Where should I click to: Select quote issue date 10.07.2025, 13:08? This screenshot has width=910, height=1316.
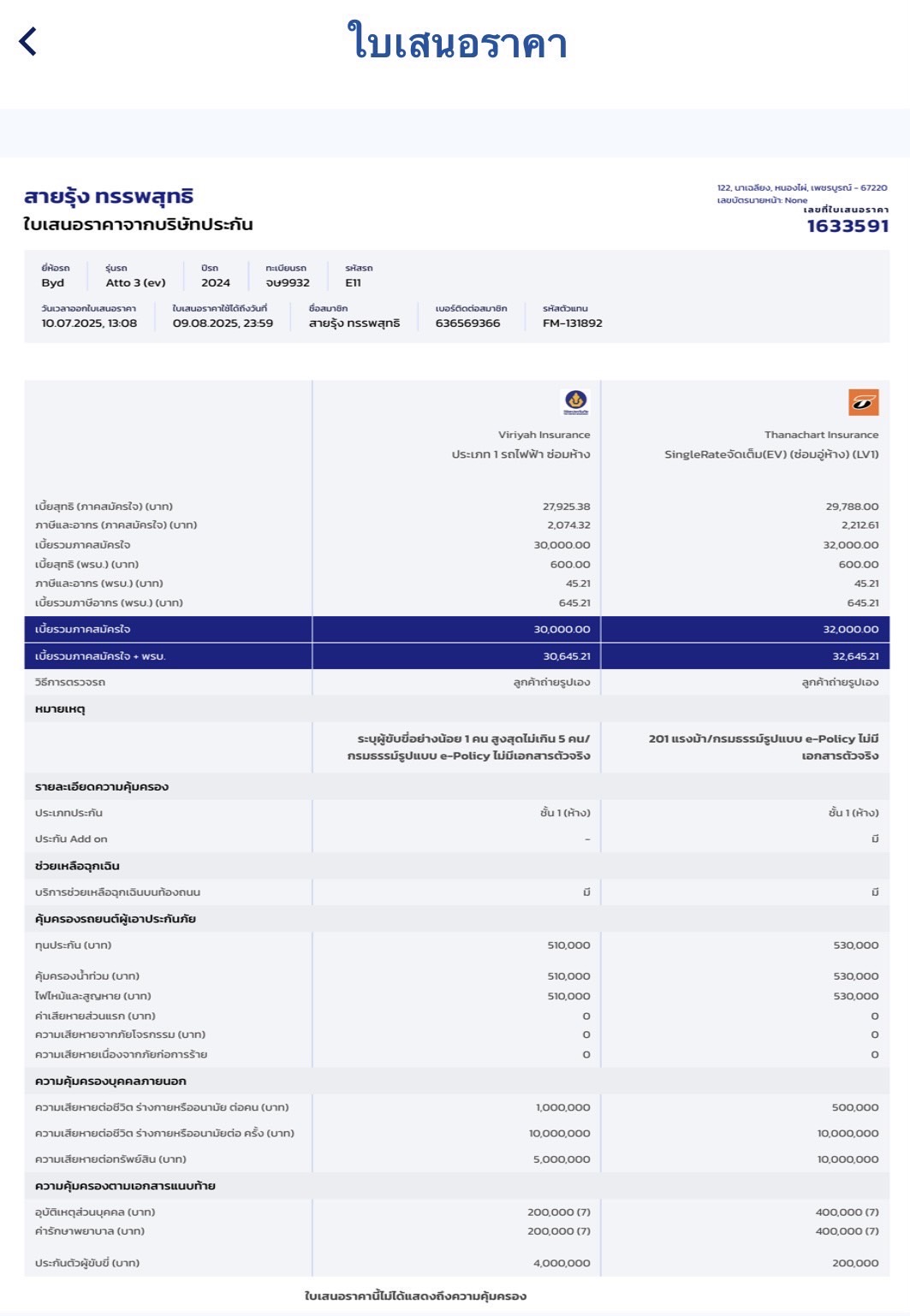(x=89, y=323)
